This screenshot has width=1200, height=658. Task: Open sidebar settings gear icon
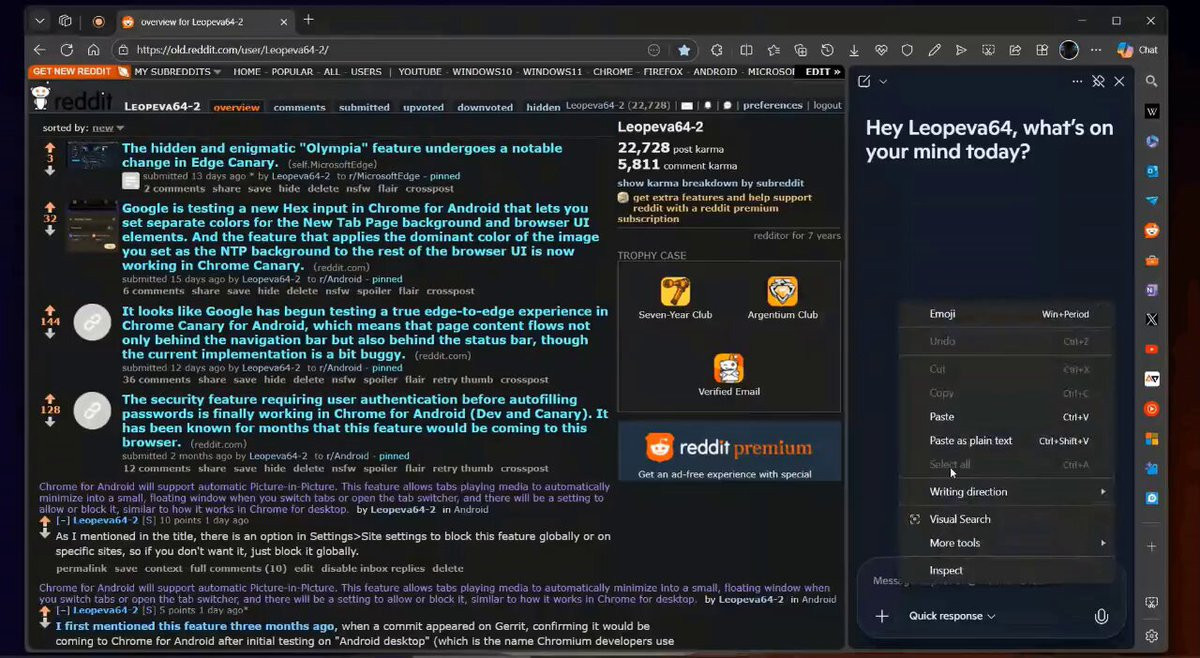coord(1152,636)
